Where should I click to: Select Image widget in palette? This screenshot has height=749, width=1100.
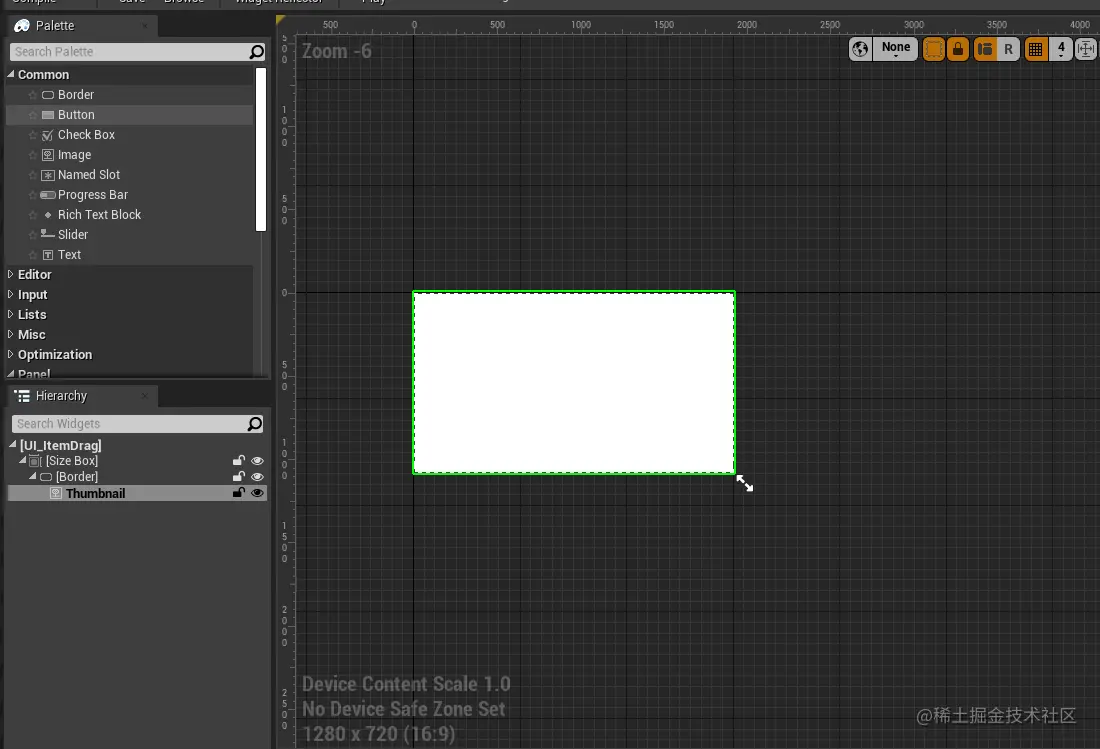130,154
